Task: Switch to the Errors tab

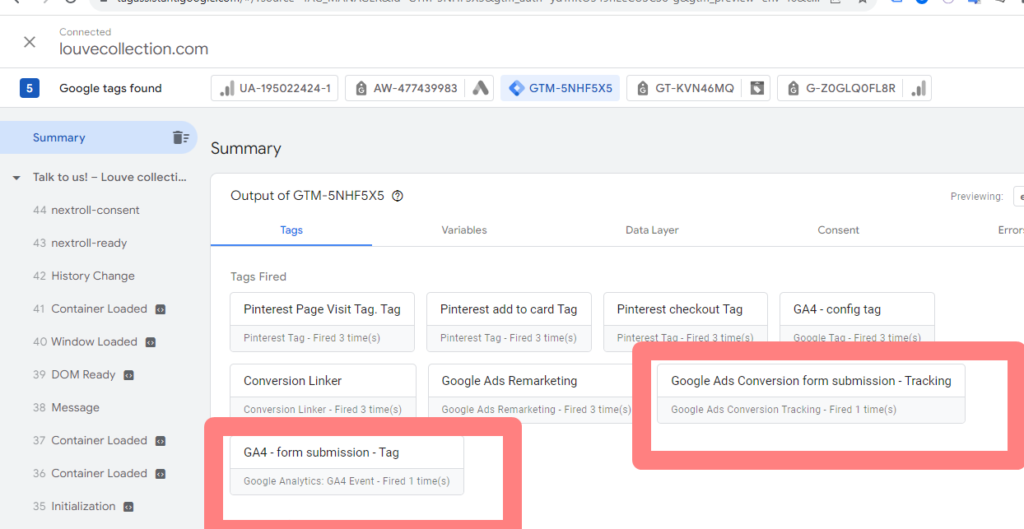Action: coord(1010,230)
